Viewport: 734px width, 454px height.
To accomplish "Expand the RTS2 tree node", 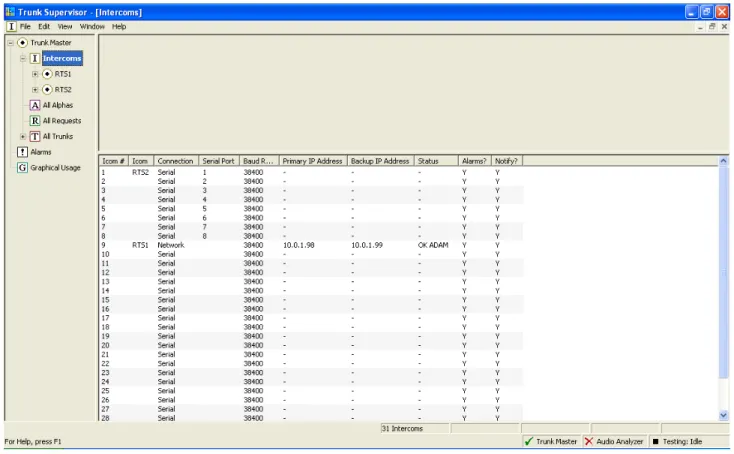I will click(35, 89).
